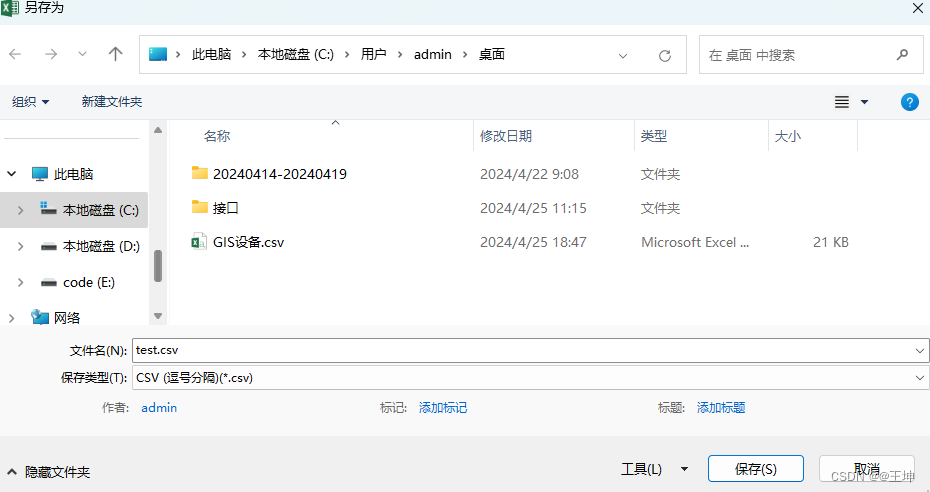Sort by 大小 column header
This screenshot has height=492, width=930.
coord(788,136)
